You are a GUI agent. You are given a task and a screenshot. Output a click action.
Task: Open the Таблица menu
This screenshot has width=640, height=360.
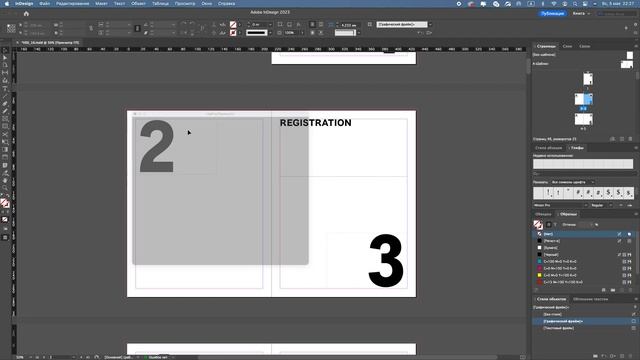tap(160, 4)
